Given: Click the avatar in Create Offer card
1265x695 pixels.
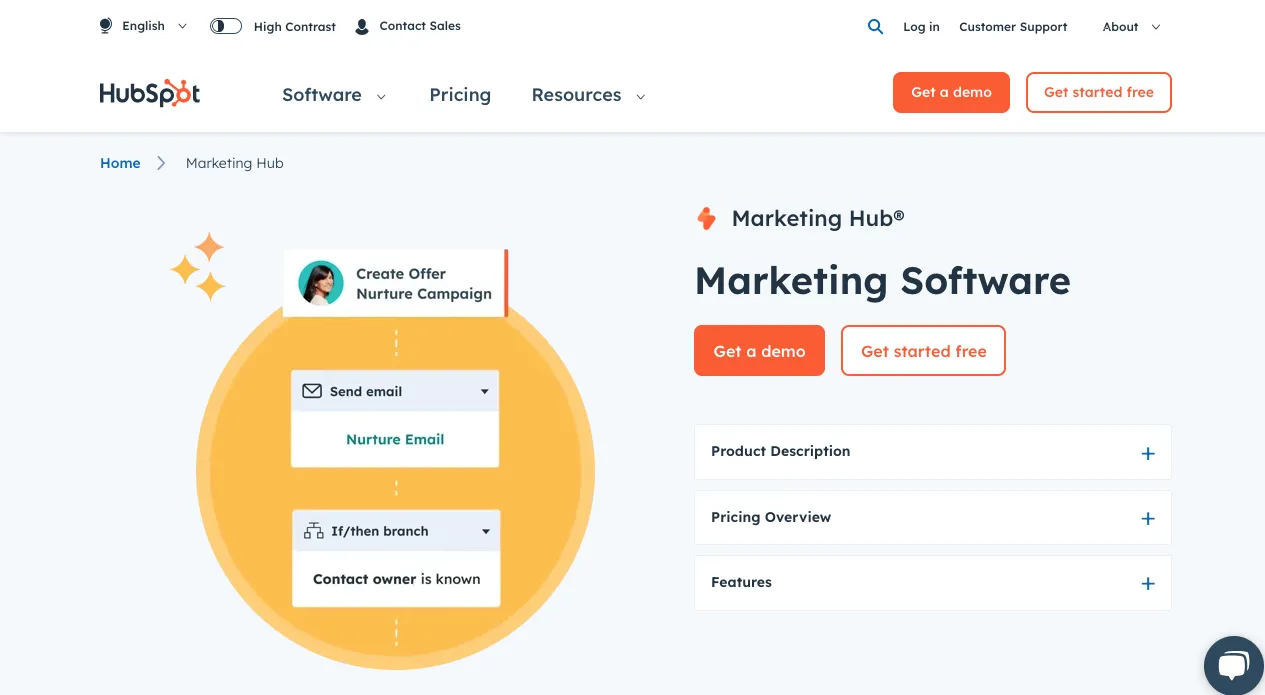Looking at the screenshot, I should click(x=321, y=283).
